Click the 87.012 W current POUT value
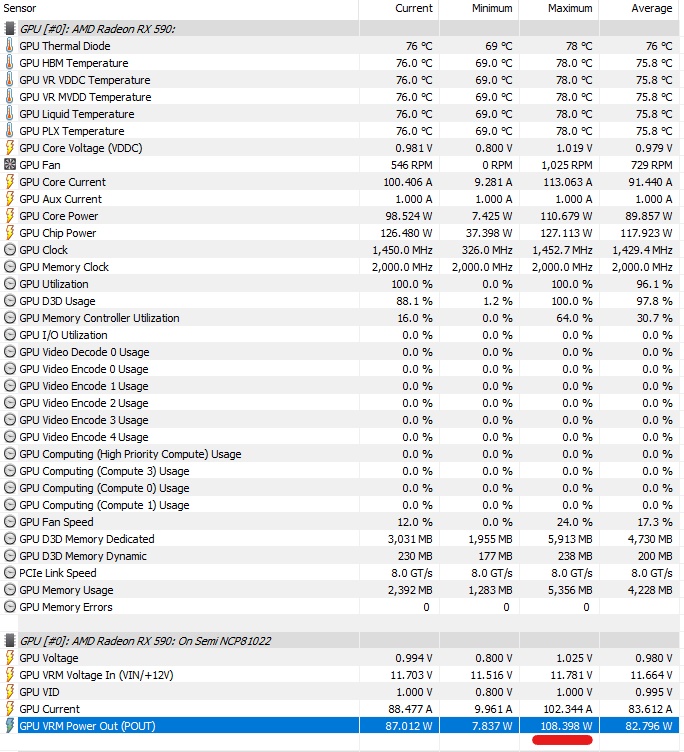Viewport: 684px width, 752px height. tap(409, 726)
